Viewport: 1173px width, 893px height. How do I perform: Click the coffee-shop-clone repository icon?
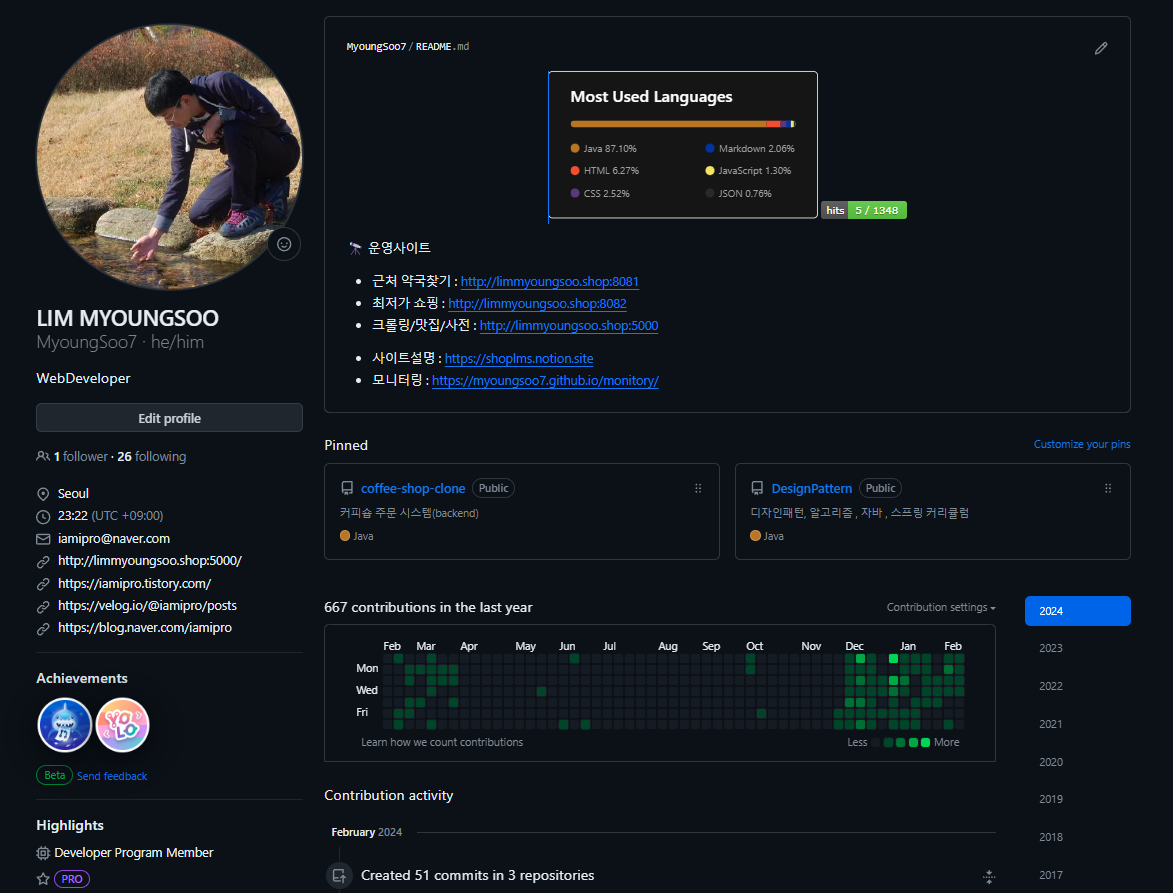point(347,488)
